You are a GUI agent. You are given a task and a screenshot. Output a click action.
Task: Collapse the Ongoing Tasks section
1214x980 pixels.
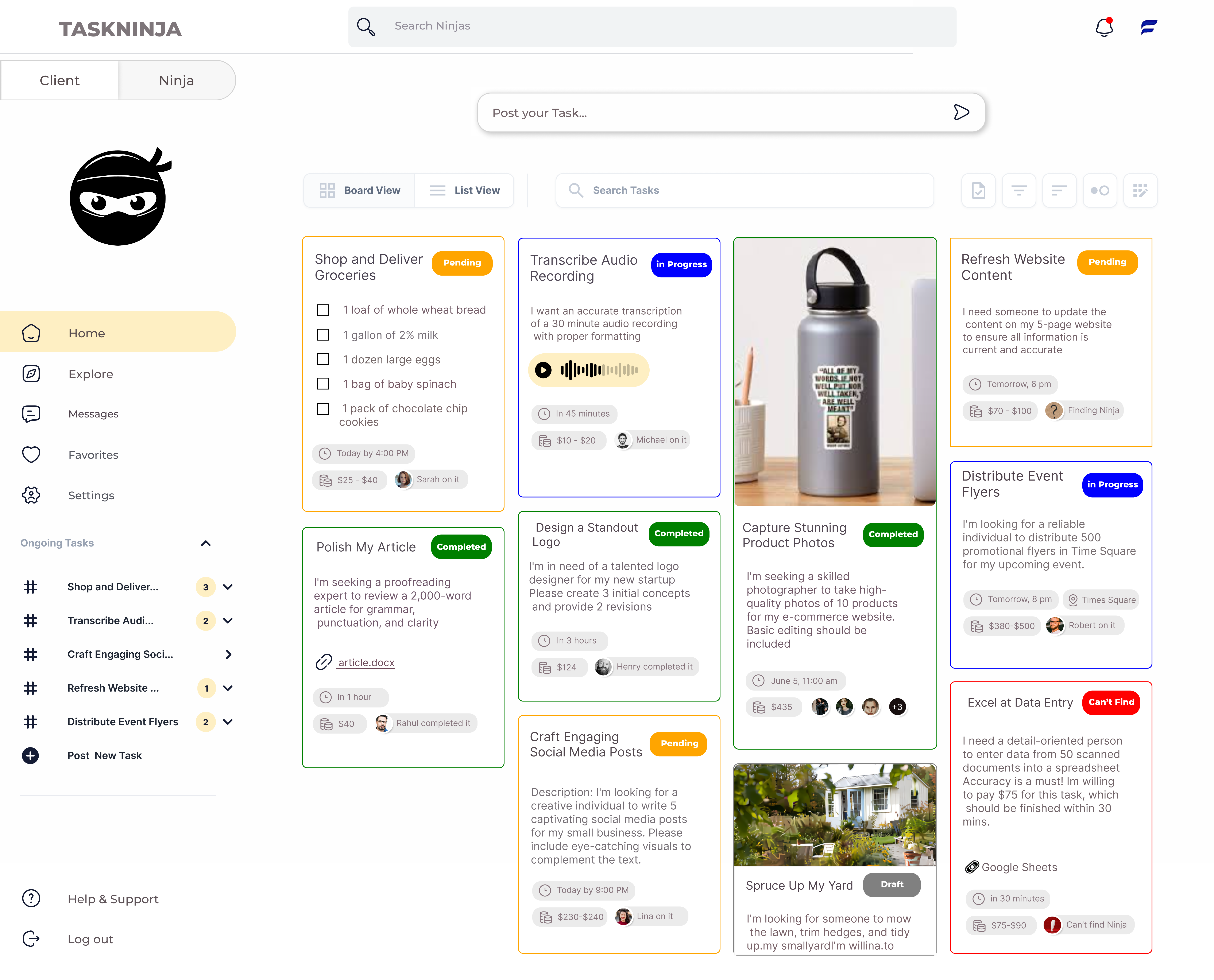(x=206, y=543)
